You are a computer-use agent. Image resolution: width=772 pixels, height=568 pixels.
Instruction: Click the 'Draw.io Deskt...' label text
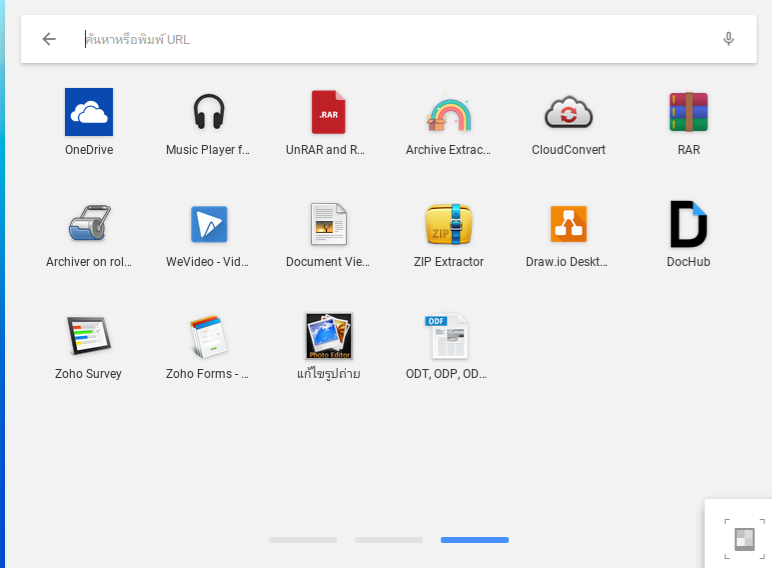[567, 261]
